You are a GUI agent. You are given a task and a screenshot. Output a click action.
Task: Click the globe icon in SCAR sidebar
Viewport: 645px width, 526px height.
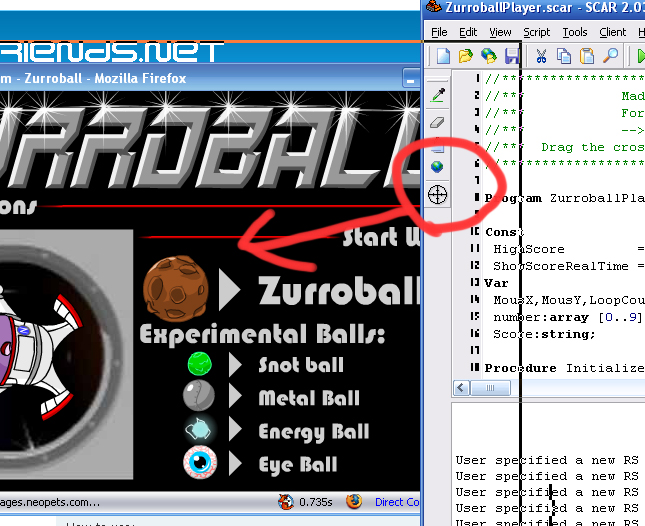point(437,167)
